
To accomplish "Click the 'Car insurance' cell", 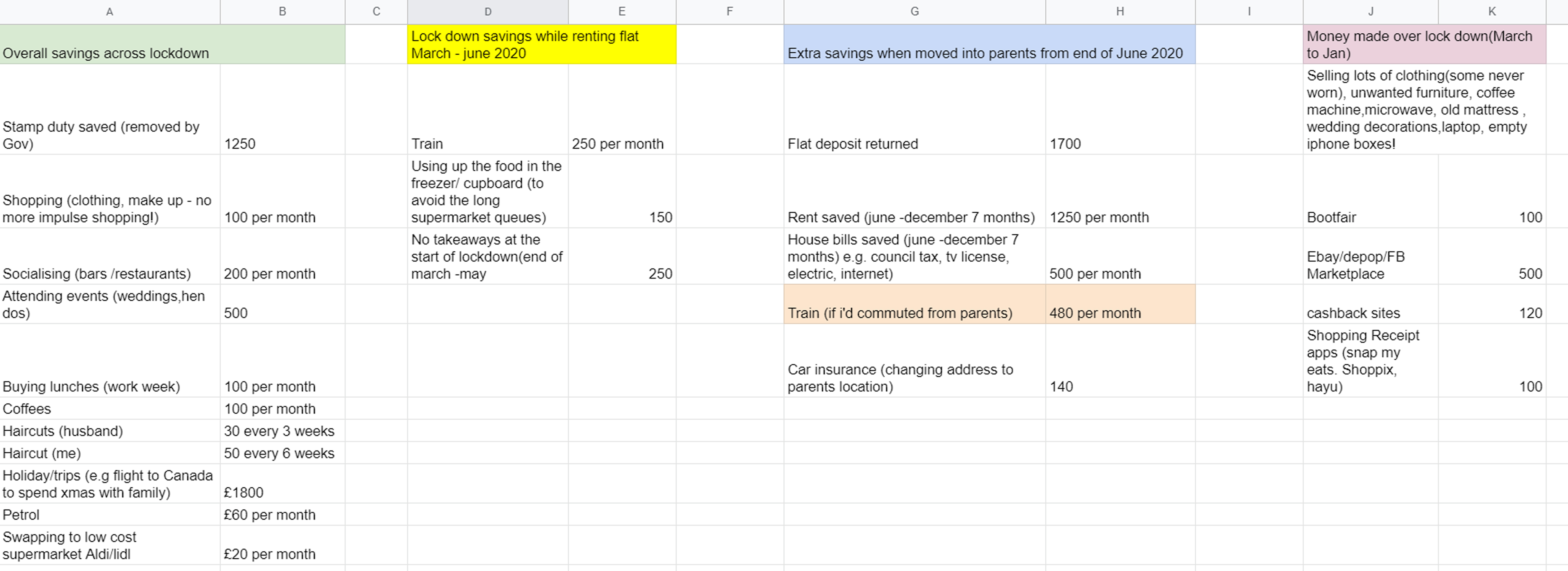I will [914, 361].
